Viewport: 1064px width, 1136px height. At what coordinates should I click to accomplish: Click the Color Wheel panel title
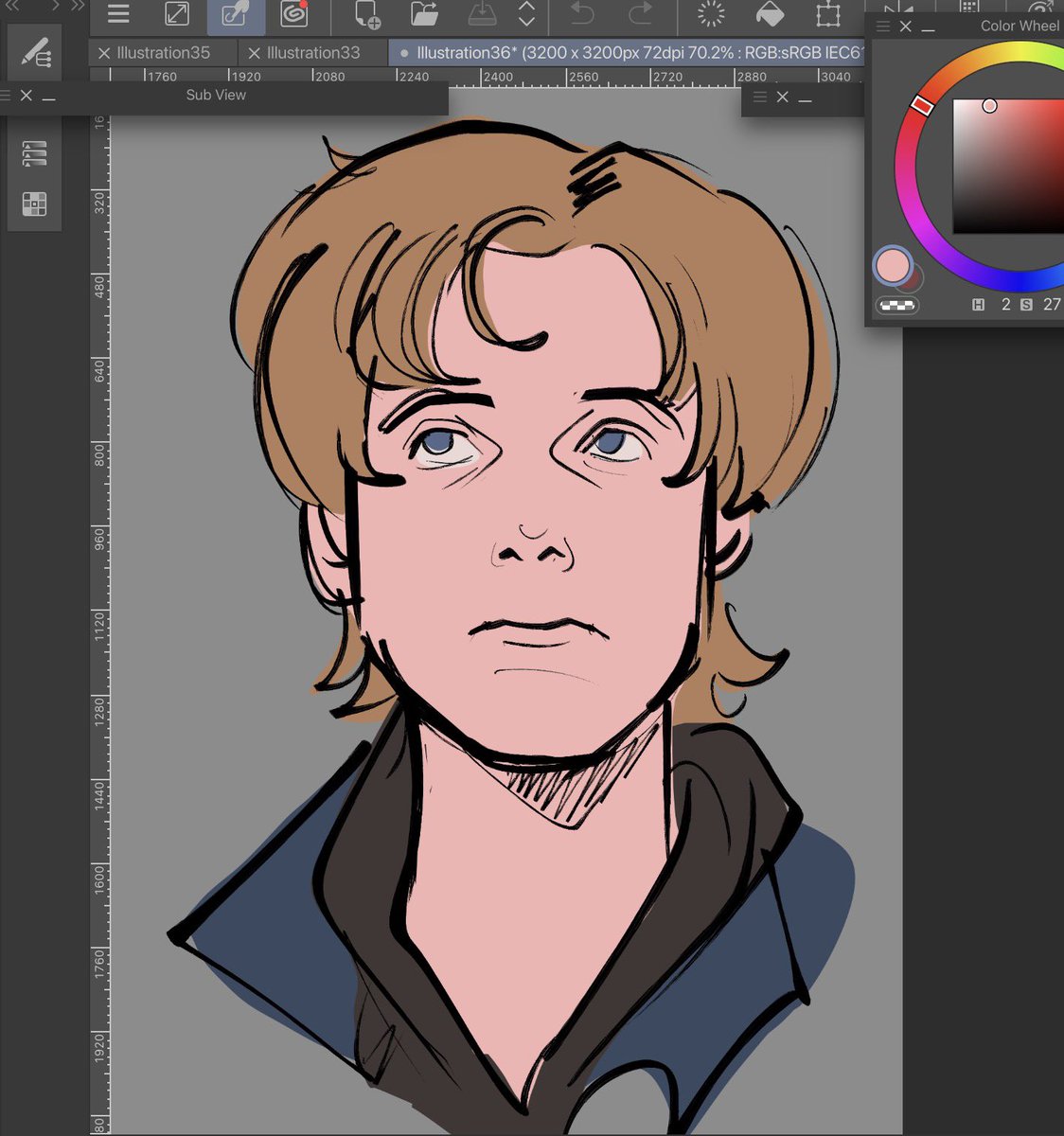[1020, 27]
